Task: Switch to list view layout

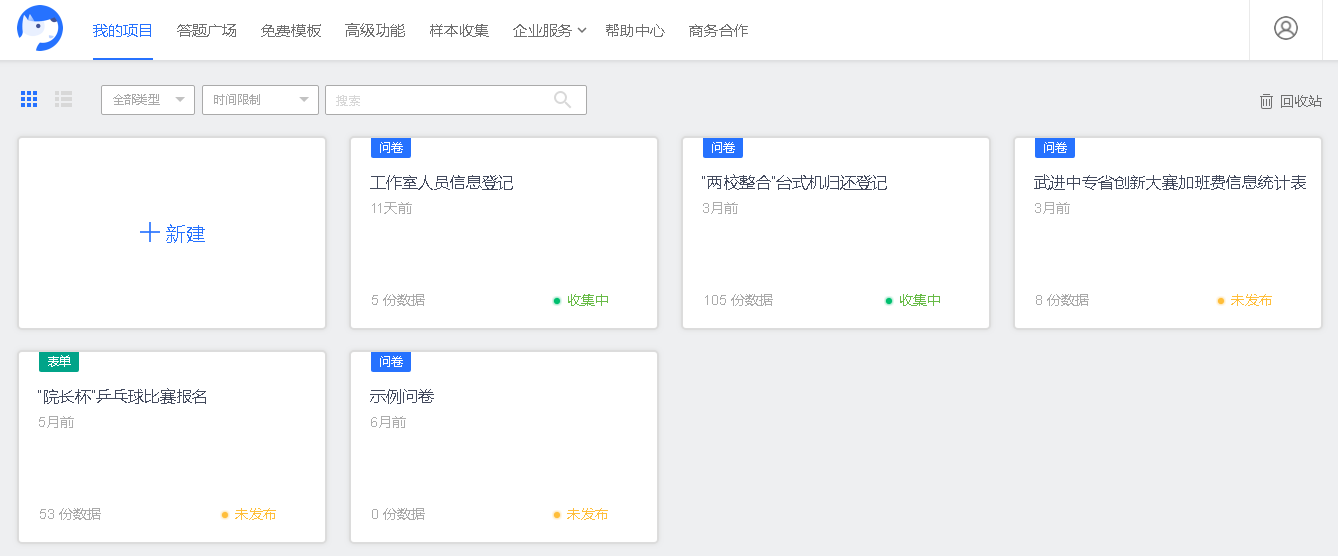Action: point(64,99)
